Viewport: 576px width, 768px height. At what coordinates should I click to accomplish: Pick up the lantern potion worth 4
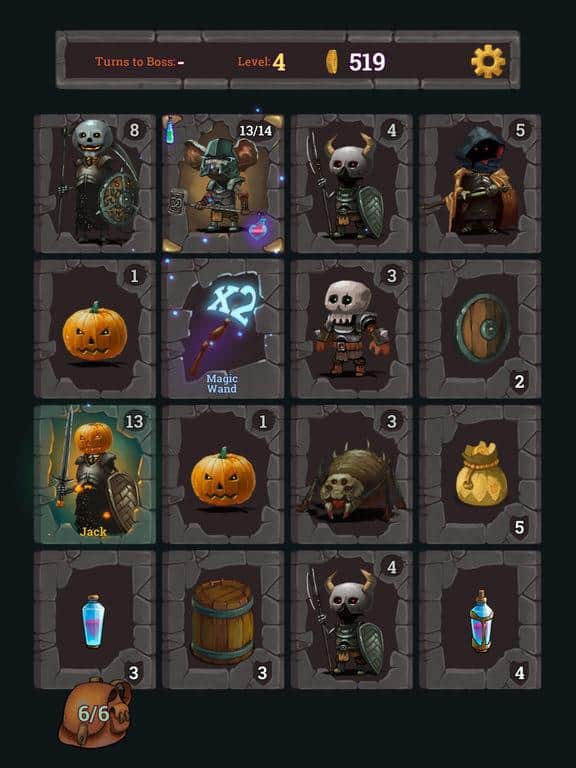480,620
